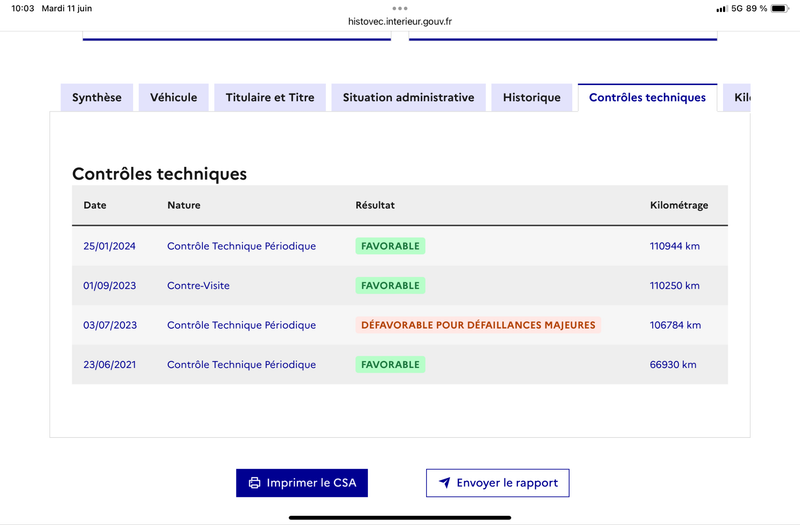Go to the Historique tab
Viewport: 800px width, 525px height.
coord(532,97)
